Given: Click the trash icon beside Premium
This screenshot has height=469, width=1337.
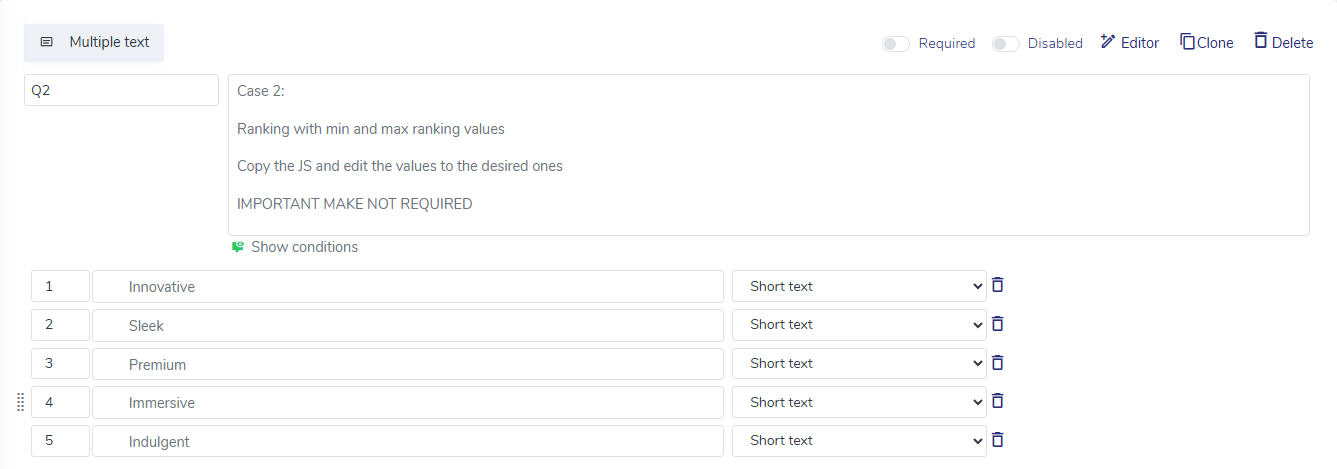Looking at the screenshot, I should click(x=997, y=363).
